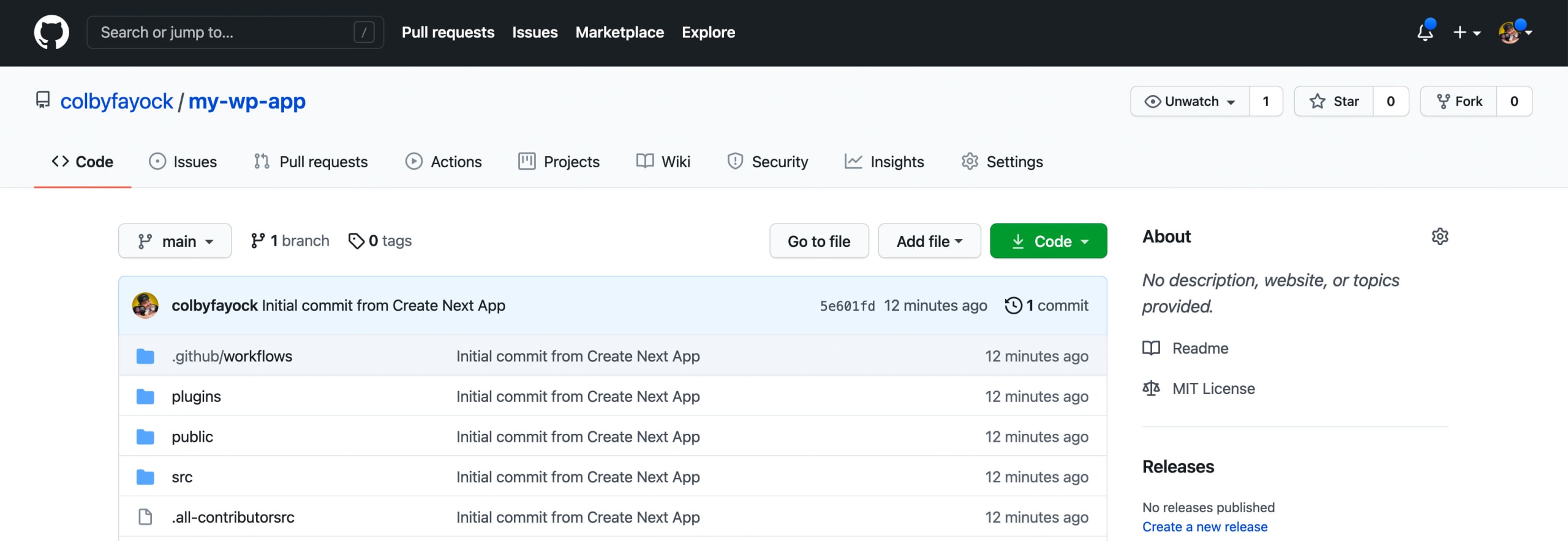The width and height of the screenshot is (1568, 541).
Task: View the 0 tags link
Action: (x=380, y=241)
